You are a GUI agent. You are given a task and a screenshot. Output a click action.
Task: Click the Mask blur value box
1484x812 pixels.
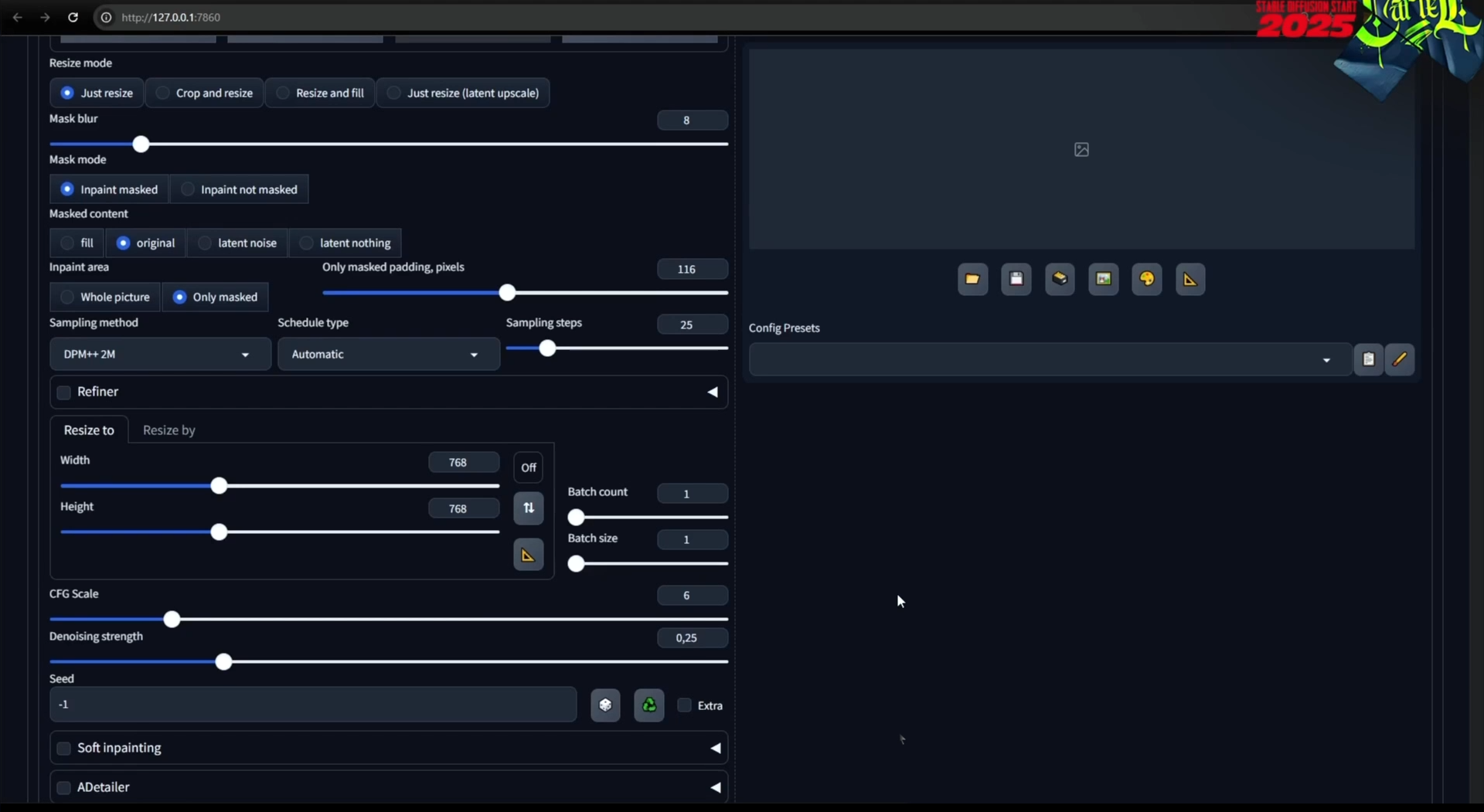693,120
